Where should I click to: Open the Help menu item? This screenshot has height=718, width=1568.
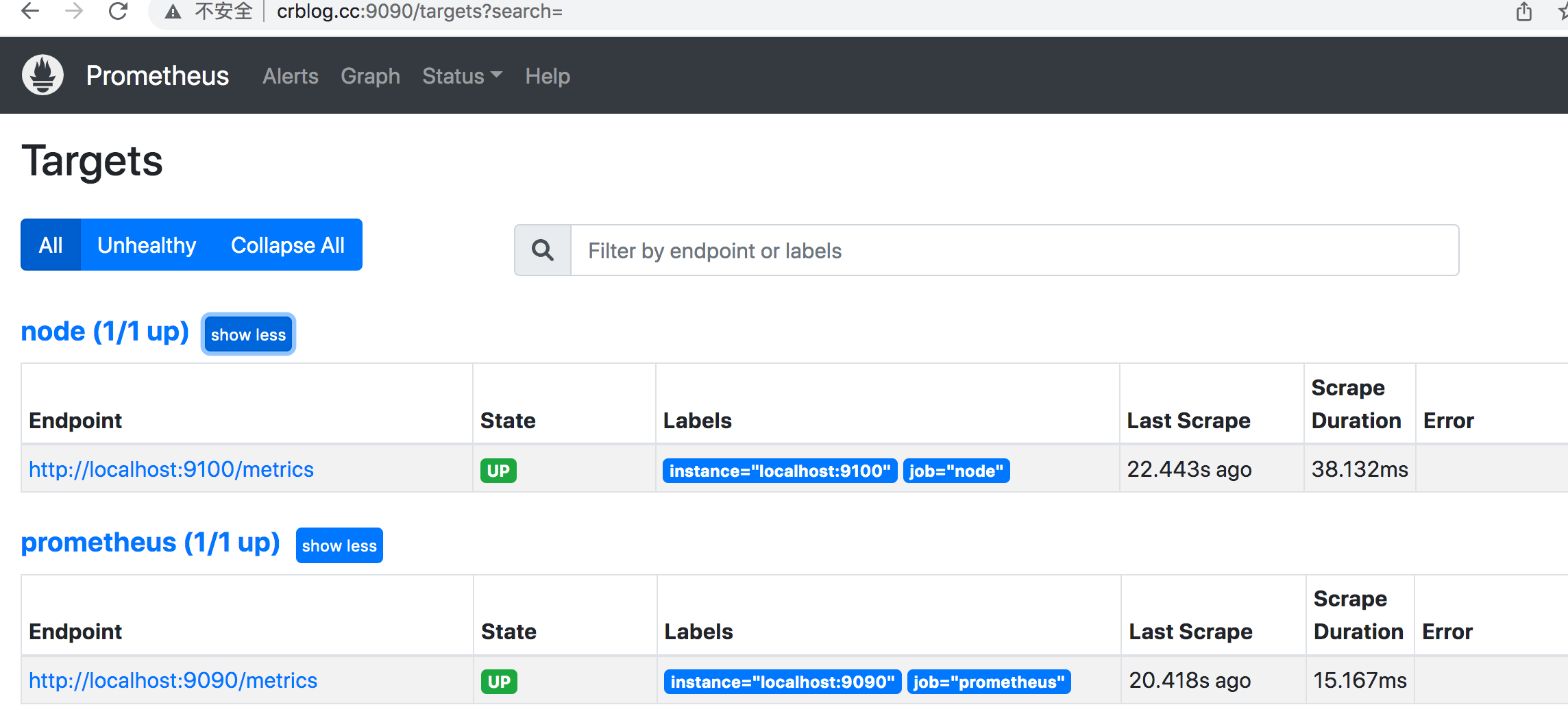coord(548,76)
